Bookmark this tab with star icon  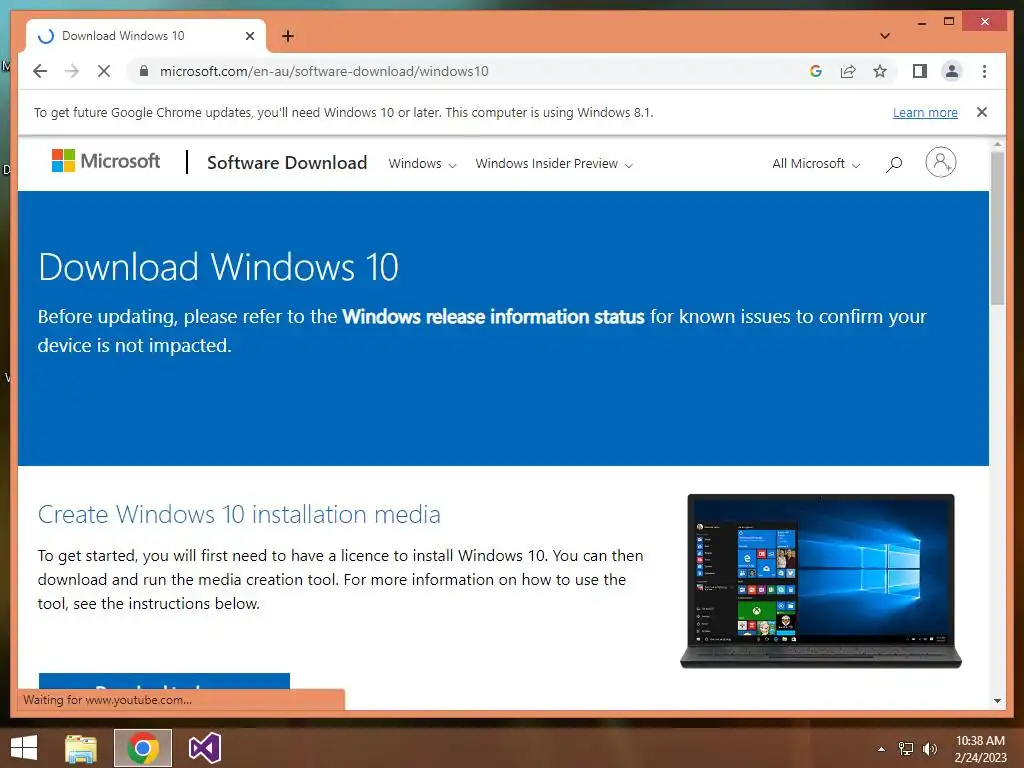point(880,71)
